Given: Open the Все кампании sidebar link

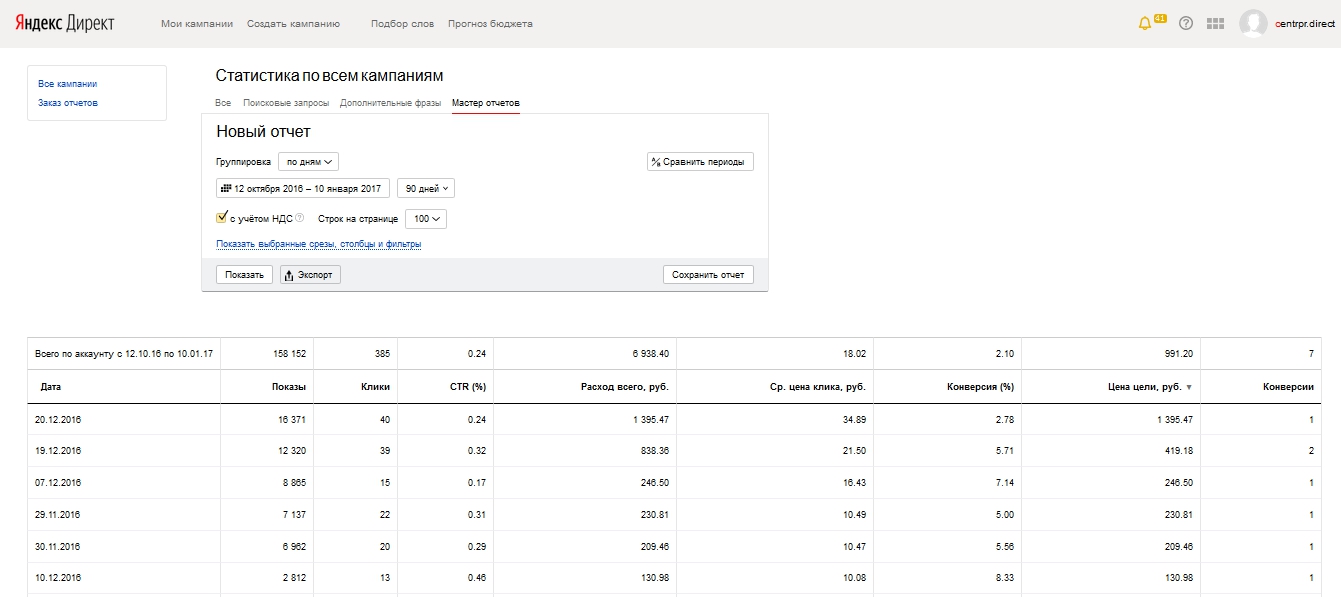Looking at the screenshot, I should [67, 84].
